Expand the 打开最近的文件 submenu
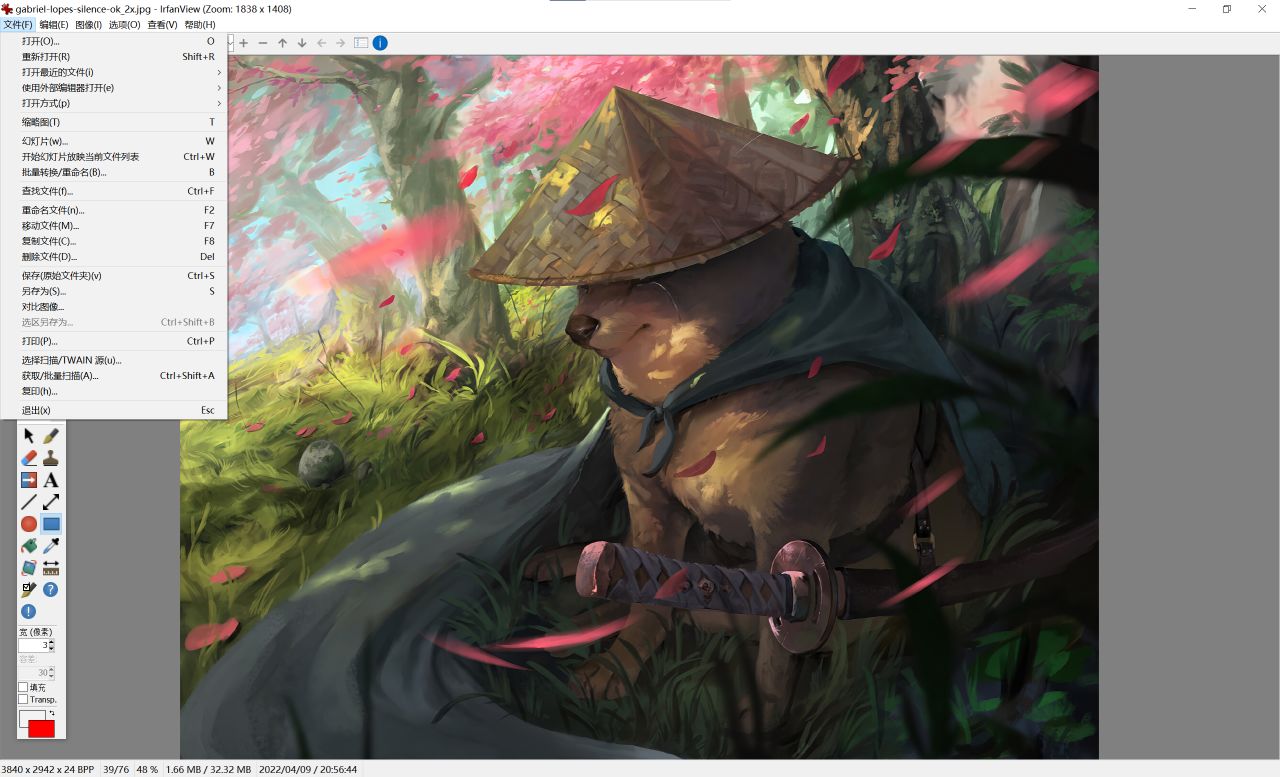1280x777 pixels. click(114, 72)
